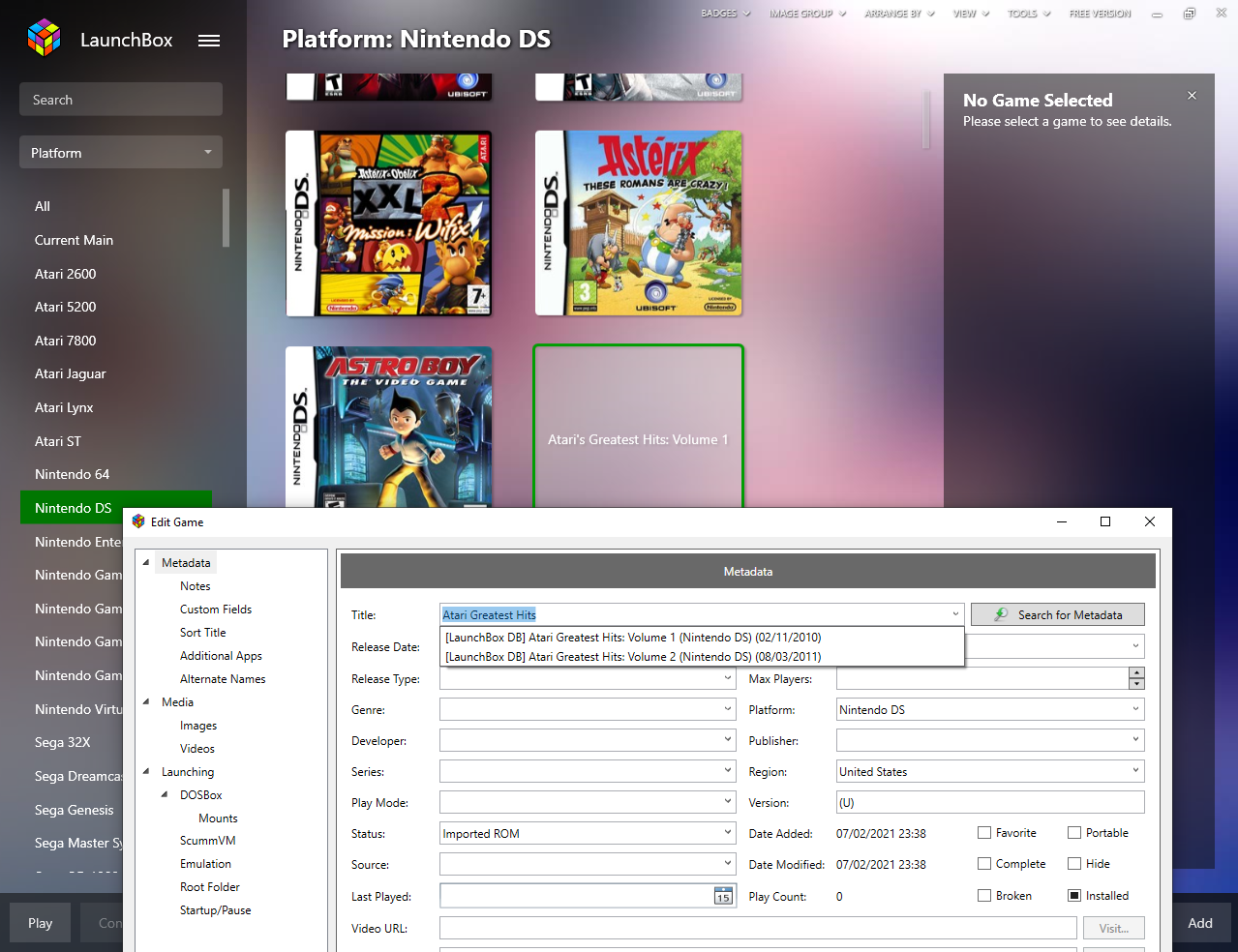
Task: Toggle the Installed checkbox
Action: pyautogui.click(x=1074, y=896)
